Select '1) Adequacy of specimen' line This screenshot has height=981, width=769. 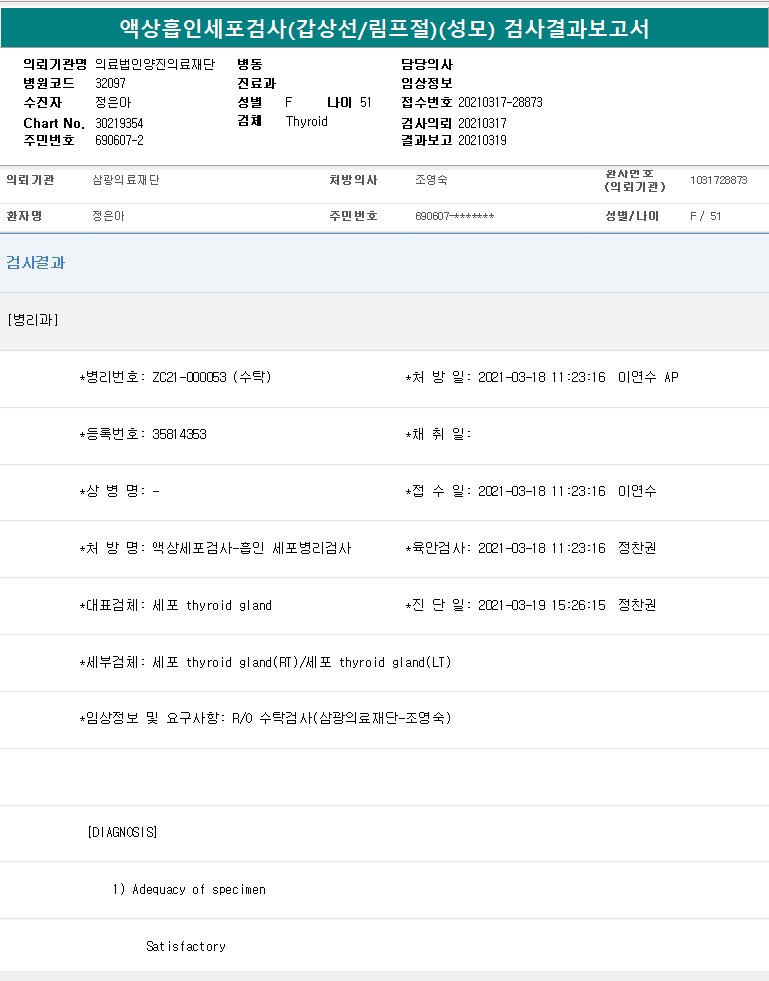pyautogui.click(x=189, y=889)
